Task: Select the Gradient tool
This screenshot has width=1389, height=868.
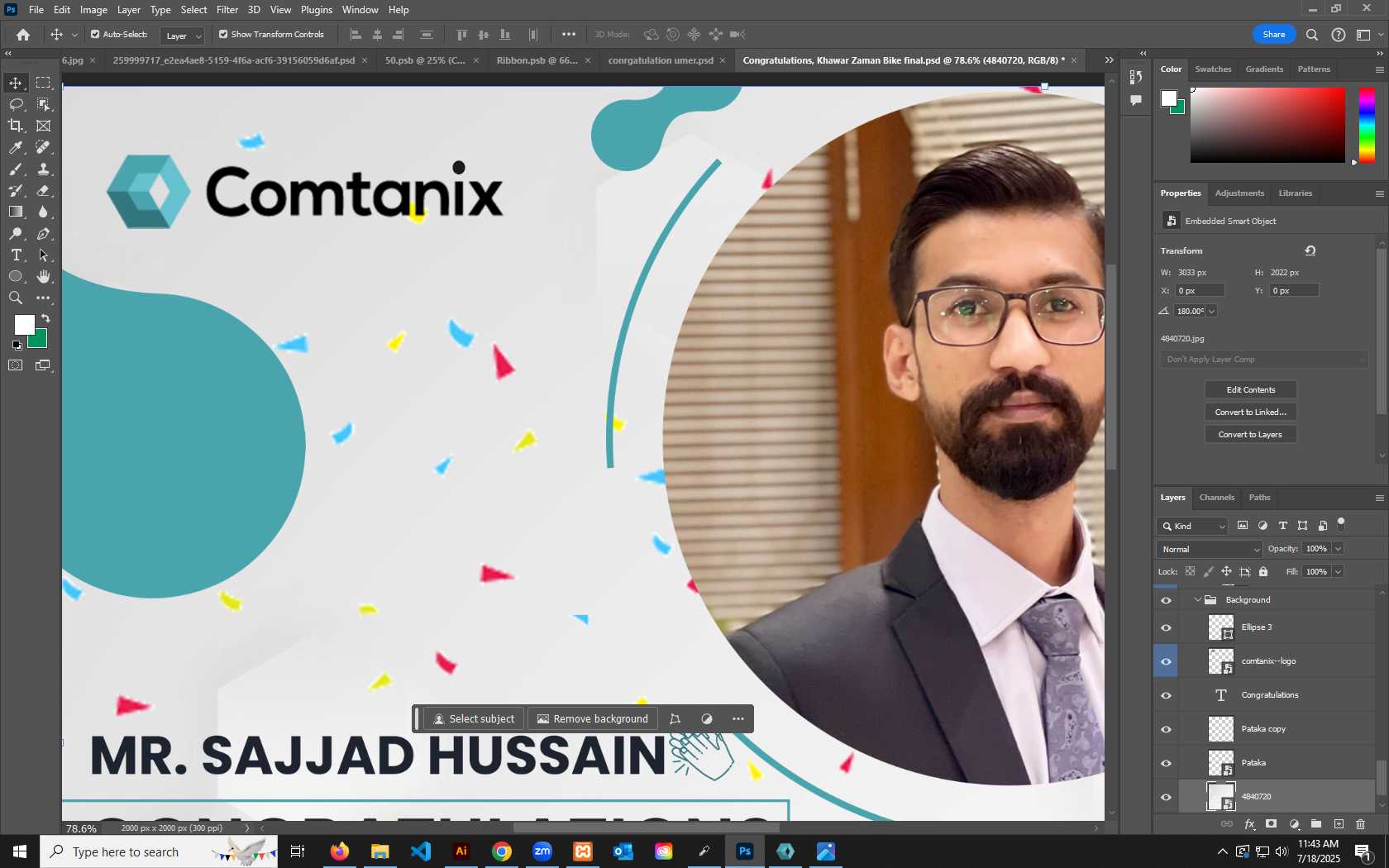Action: 16,212
